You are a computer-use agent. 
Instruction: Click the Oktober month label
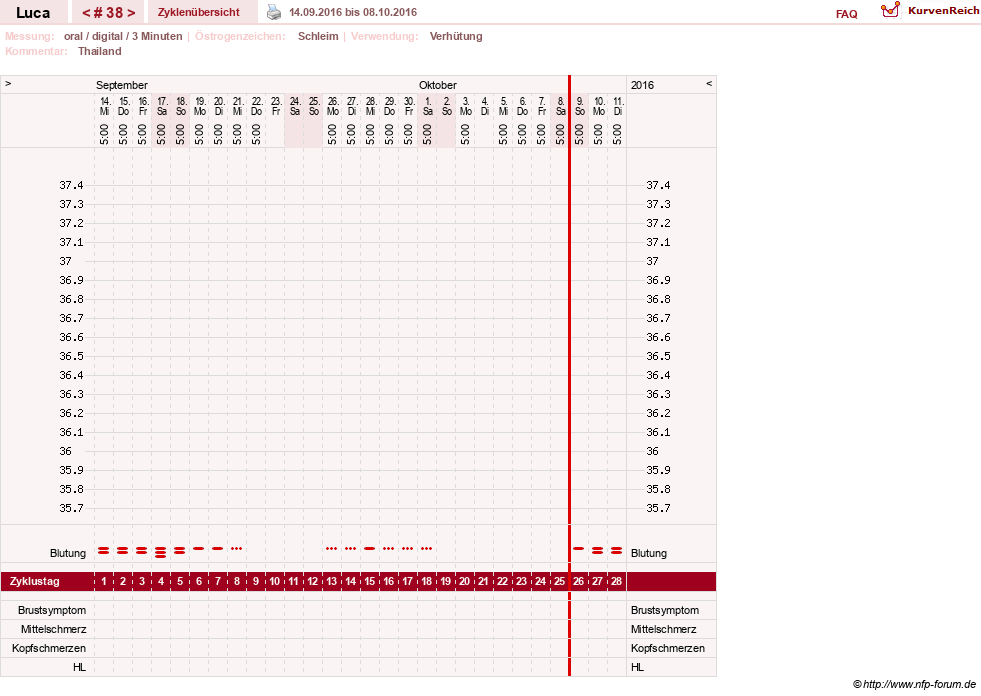pos(438,85)
